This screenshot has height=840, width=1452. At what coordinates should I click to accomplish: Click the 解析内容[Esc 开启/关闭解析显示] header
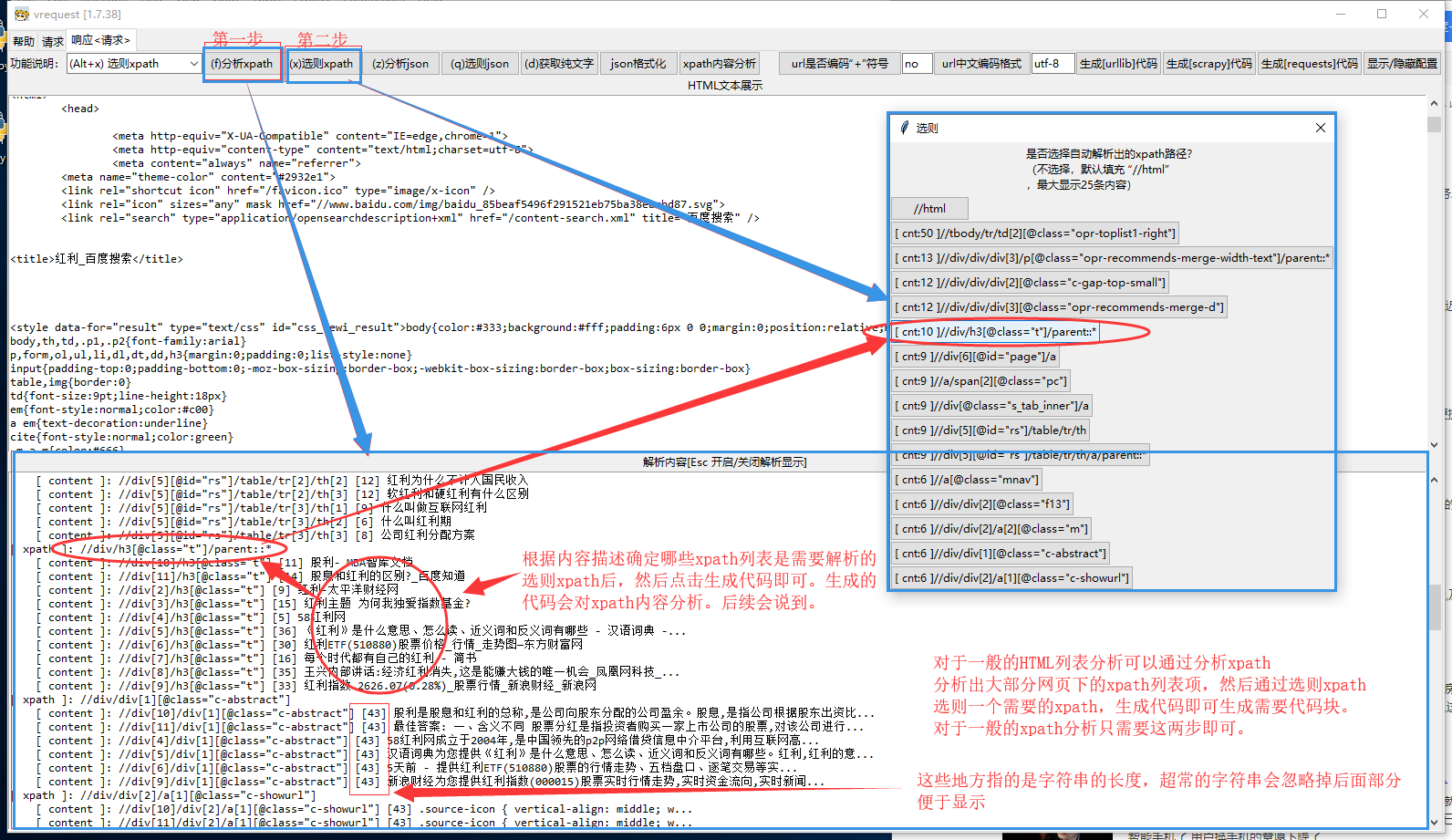[x=724, y=462]
